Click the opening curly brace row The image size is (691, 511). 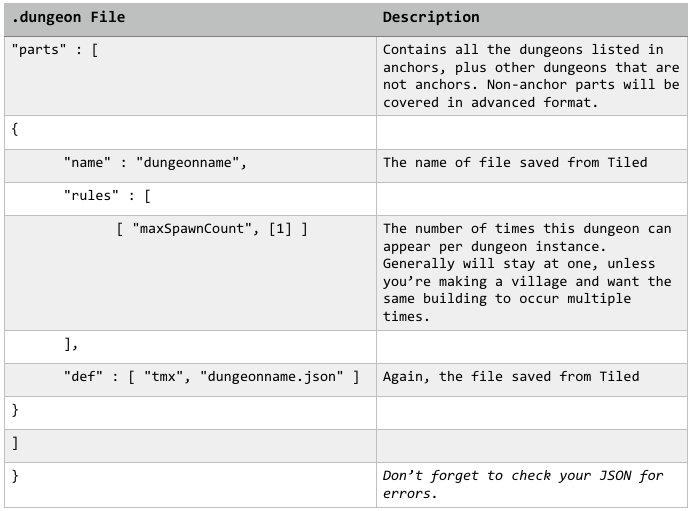point(15,131)
